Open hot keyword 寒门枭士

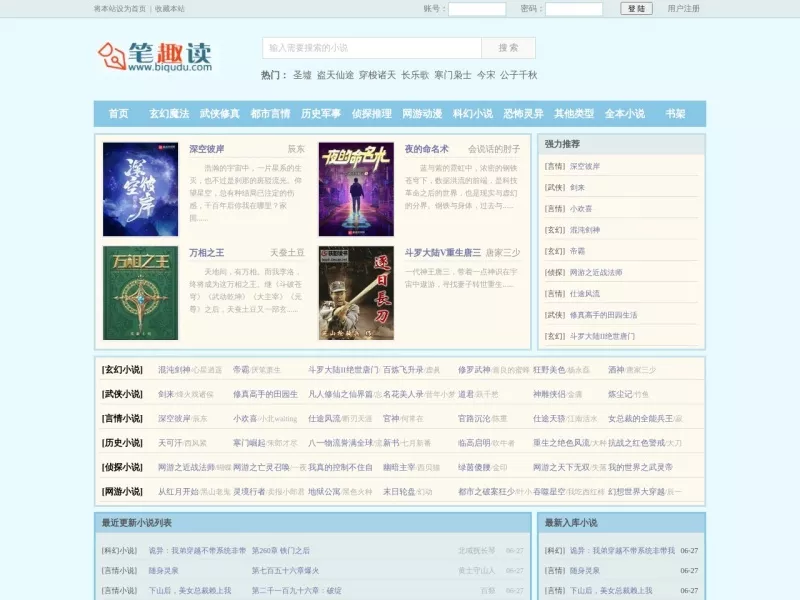pos(453,75)
